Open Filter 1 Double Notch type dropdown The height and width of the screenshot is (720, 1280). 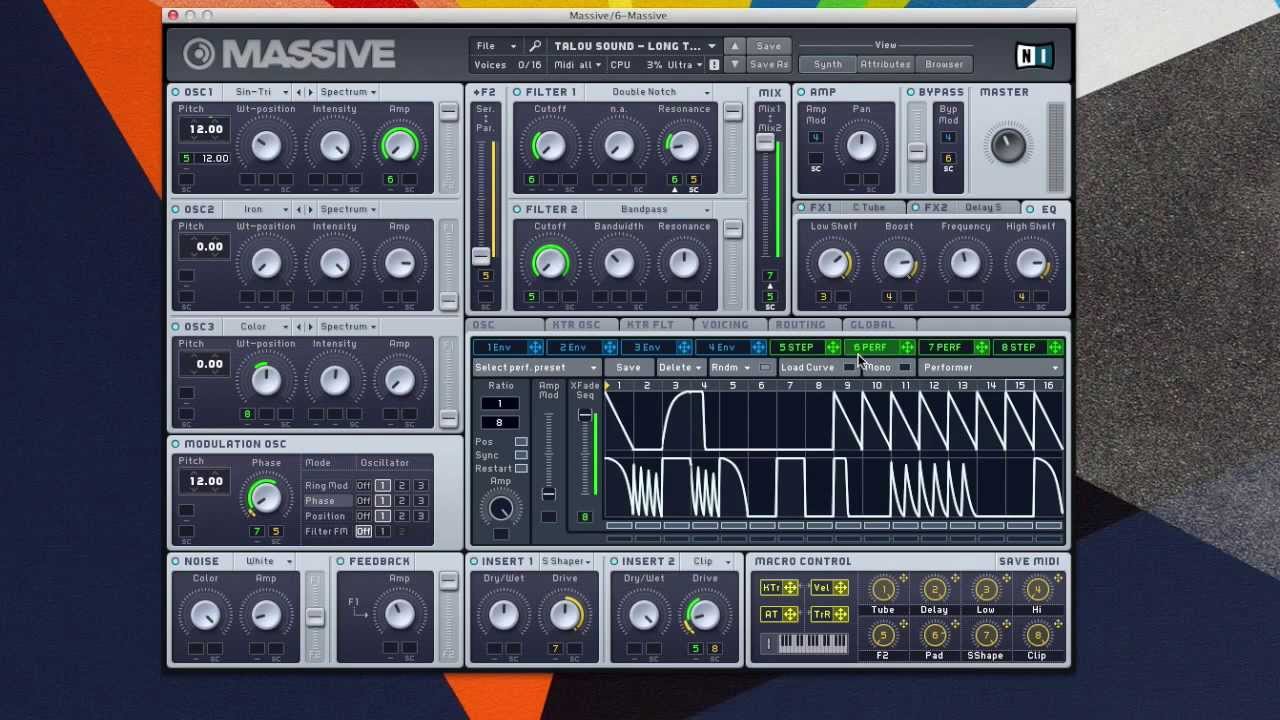click(x=650, y=92)
